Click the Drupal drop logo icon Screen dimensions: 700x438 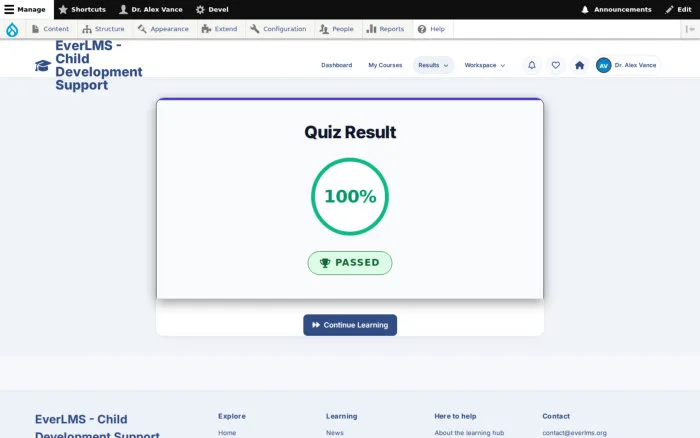12,29
